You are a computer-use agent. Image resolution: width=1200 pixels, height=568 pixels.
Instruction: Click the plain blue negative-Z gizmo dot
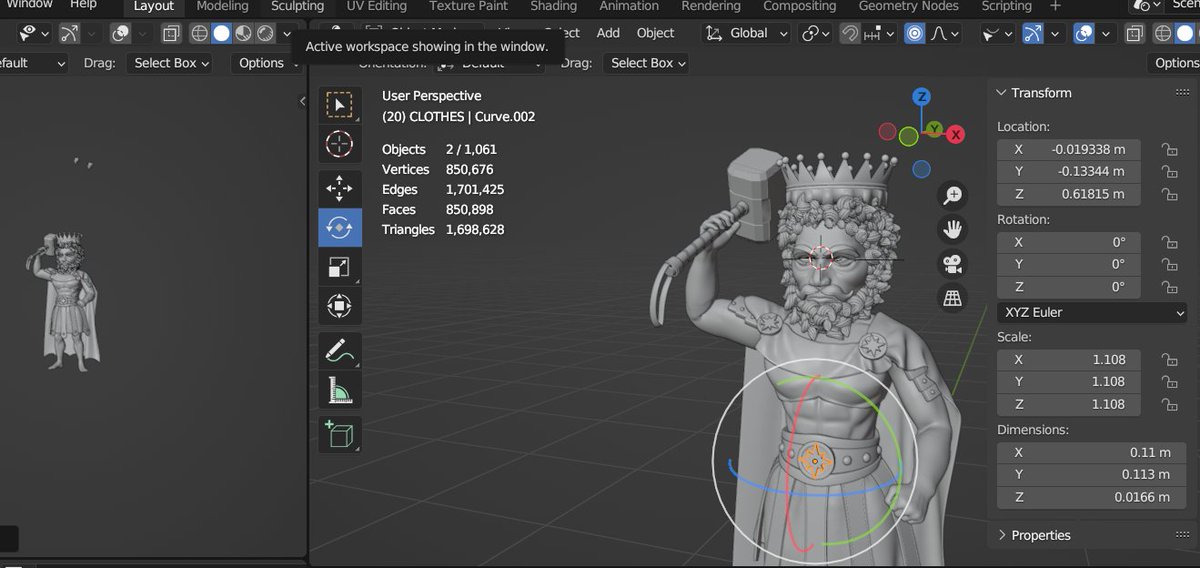click(922, 169)
